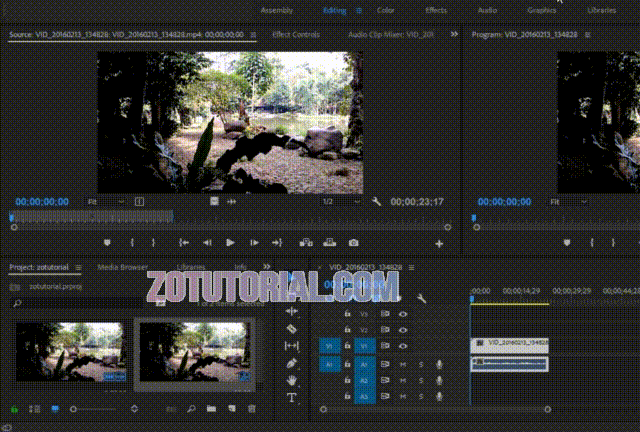Open Timeline display settings wrench
This screenshot has height=432, width=640.
[x=422, y=298]
